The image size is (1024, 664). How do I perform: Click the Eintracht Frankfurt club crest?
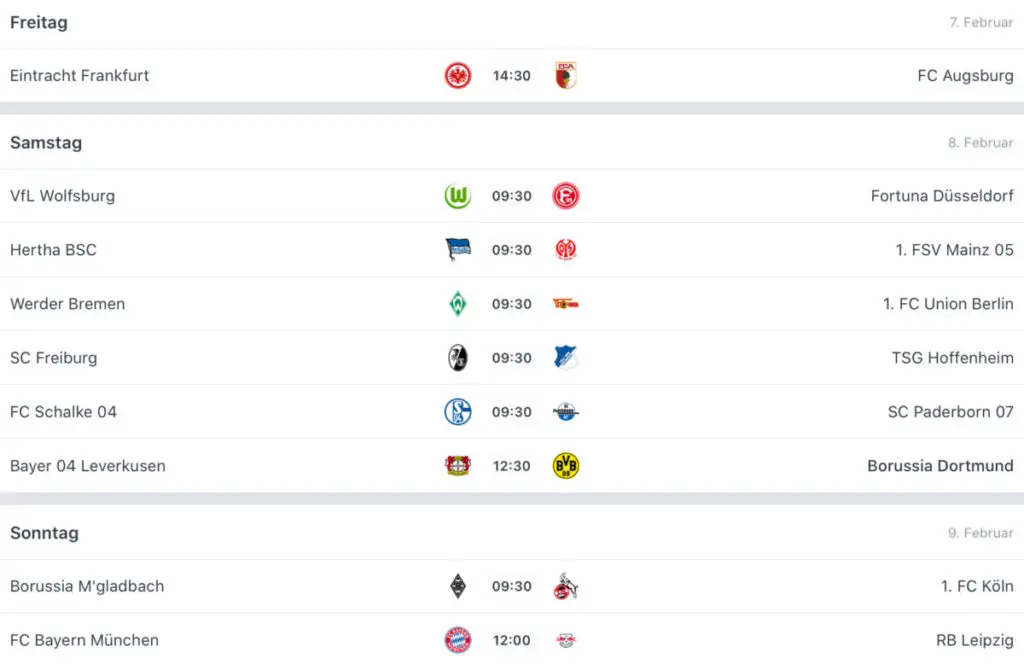click(458, 76)
